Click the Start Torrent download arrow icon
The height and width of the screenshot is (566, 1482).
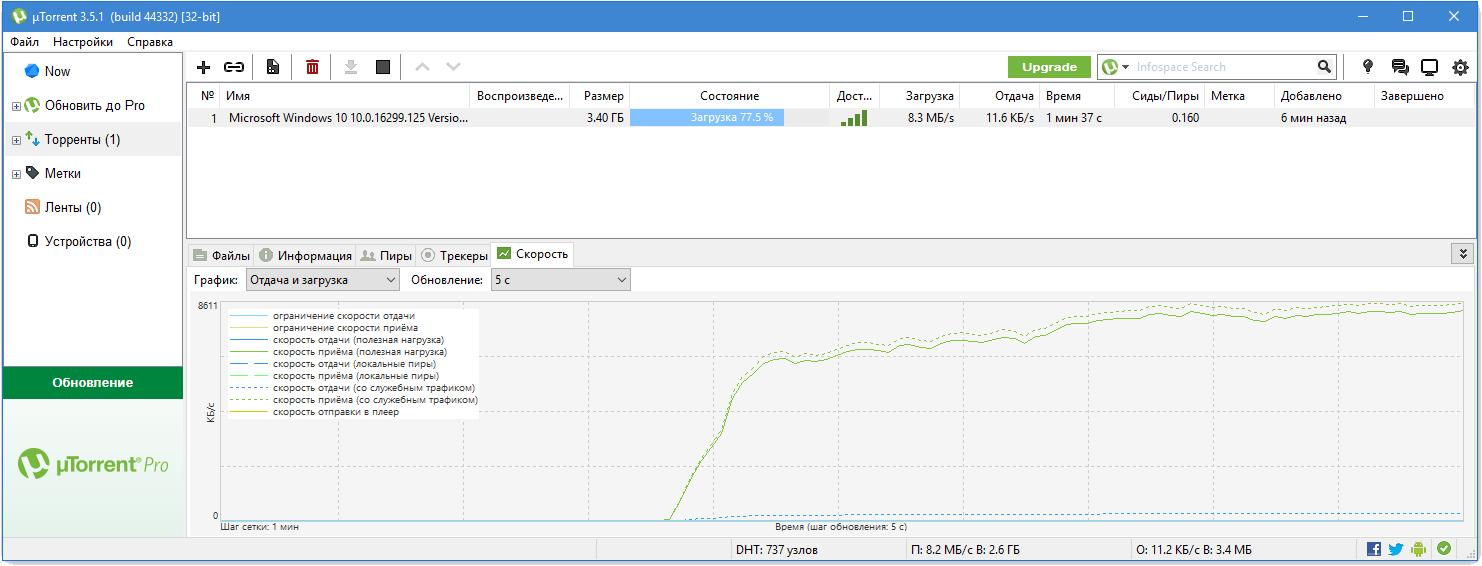(x=351, y=67)
